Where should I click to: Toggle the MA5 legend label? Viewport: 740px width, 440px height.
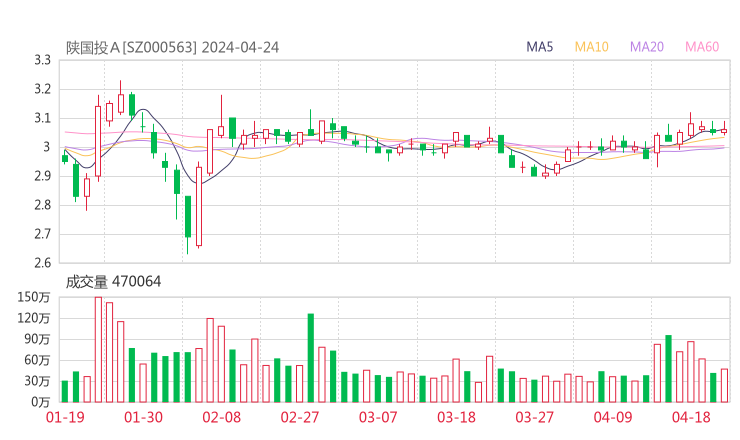pyautogui.click(x=539, y=47)
